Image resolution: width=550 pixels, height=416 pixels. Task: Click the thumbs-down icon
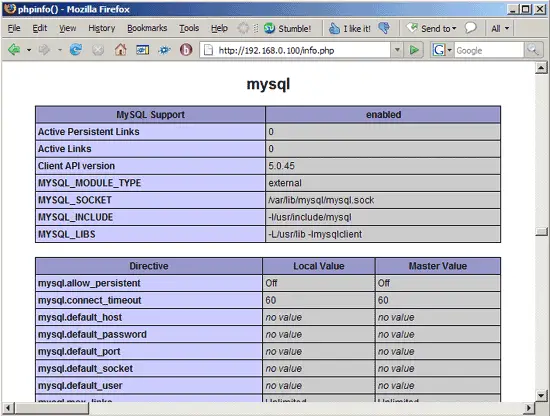click(x=384, y=28)
